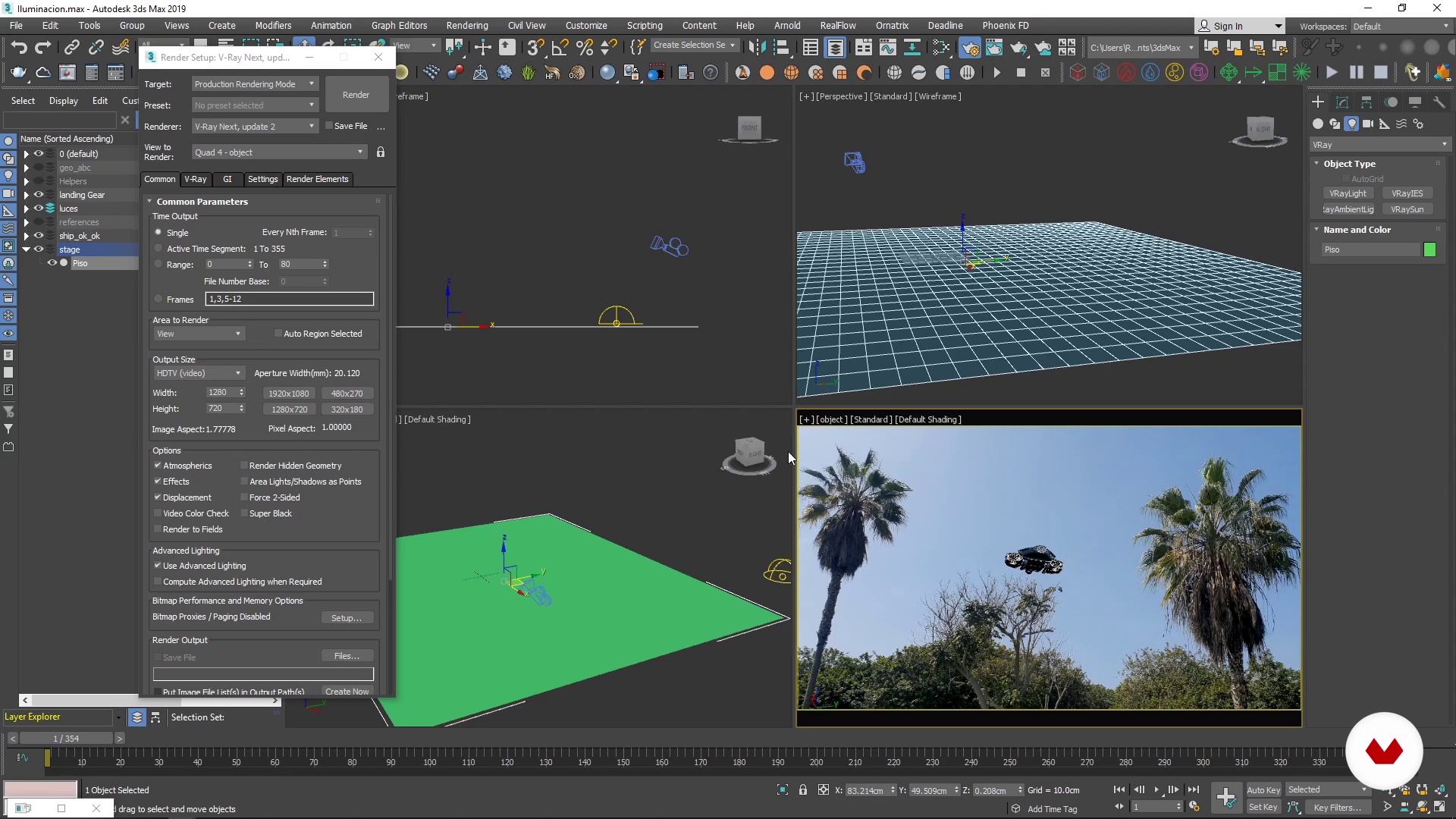The width and height of the screenshot is (1456, 819).
Task: Open Render Setup teapot icon
Action: [970, 48]
